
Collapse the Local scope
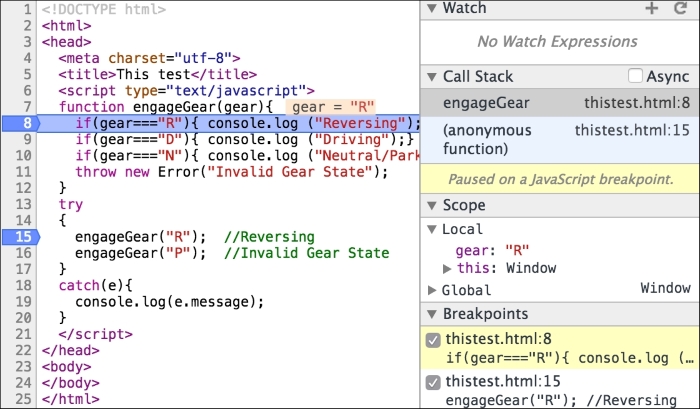(432, 230)
